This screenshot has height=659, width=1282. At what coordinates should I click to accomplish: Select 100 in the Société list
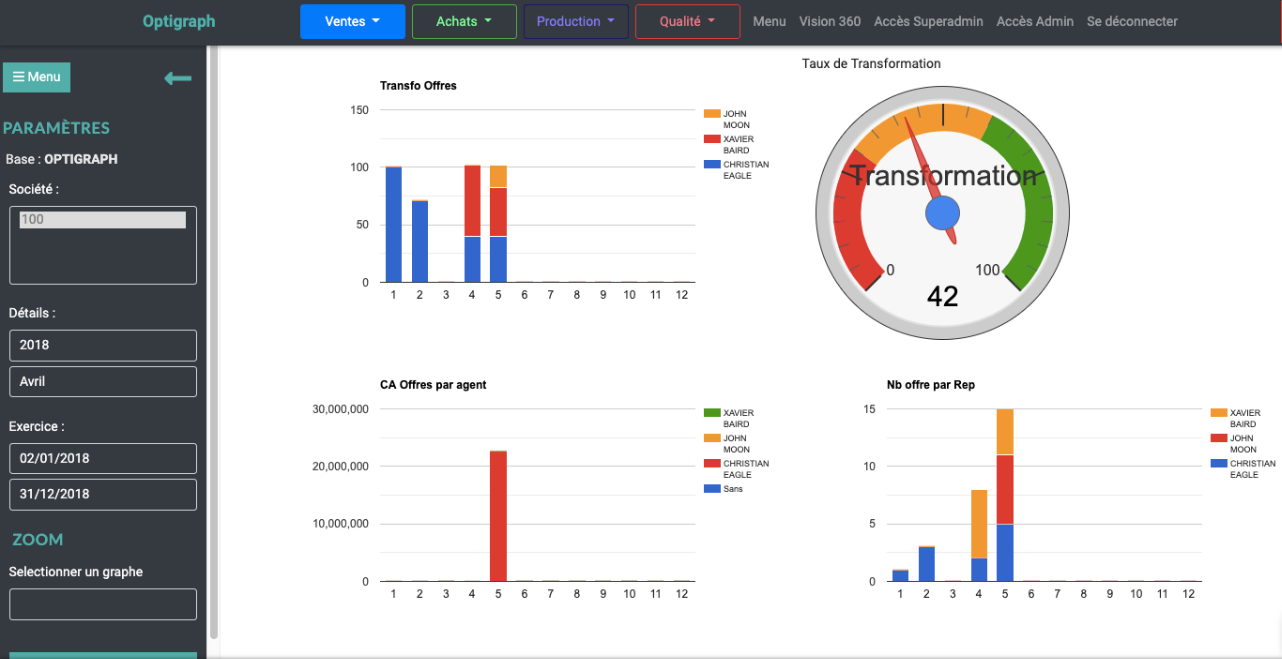coord(102,219)
